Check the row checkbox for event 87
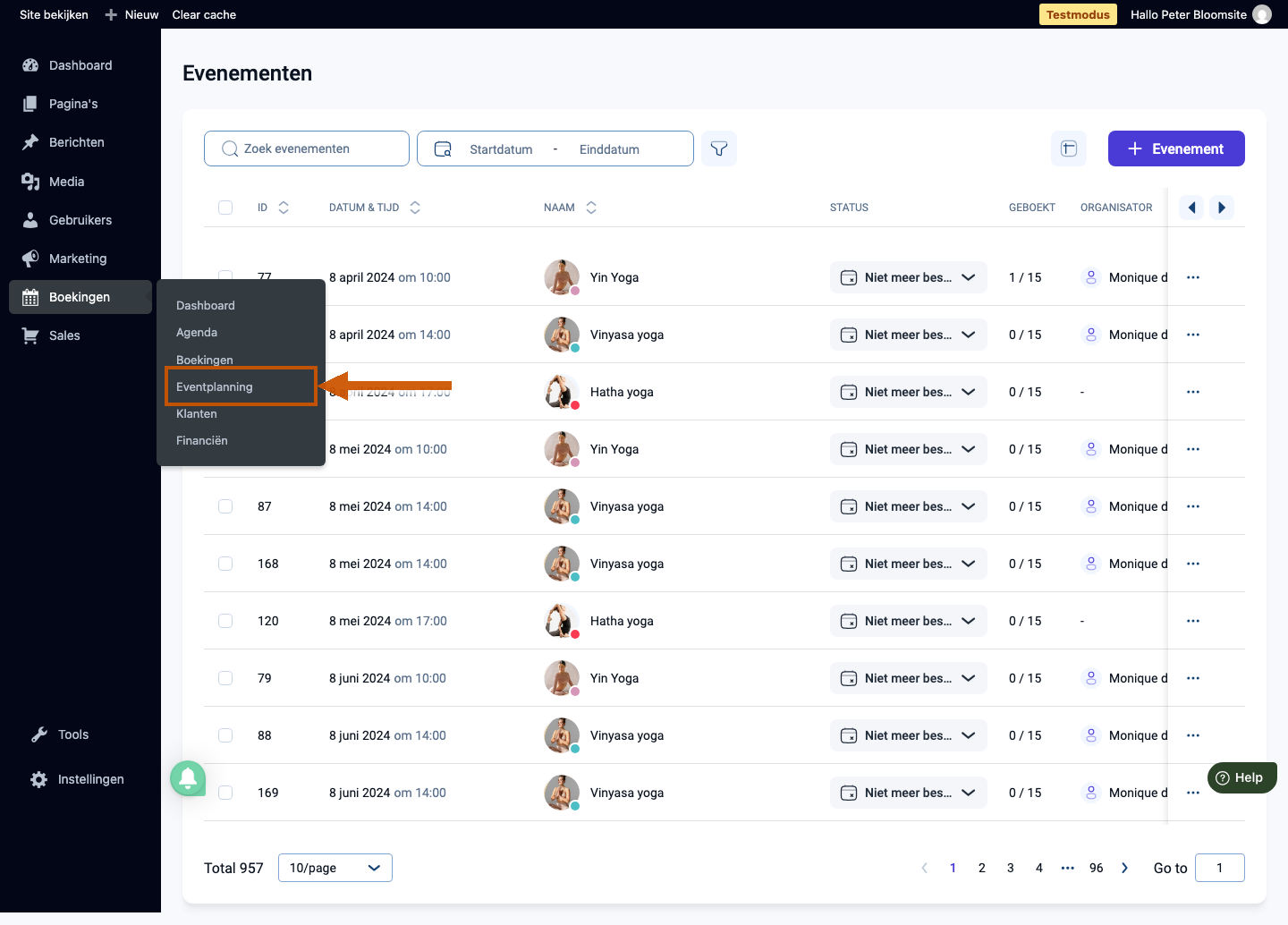Image resolution: width=1288 pixels, height=925 pixels. click(x=225, y=506)
